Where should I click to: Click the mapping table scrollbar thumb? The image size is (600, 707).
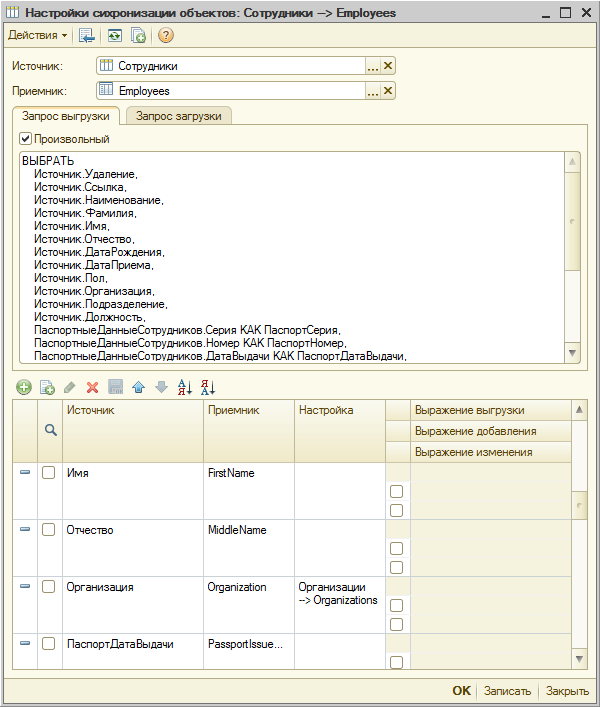[579, 505]
